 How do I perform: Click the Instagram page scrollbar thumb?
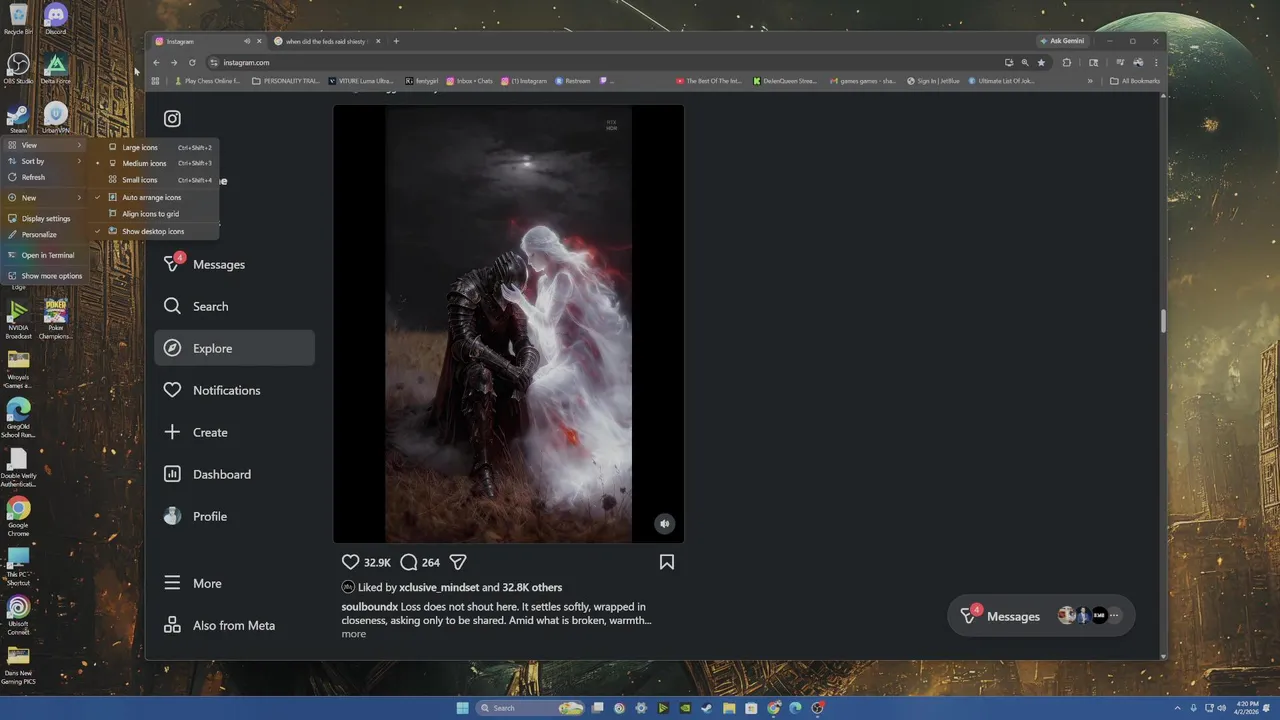(x=1163, y=321)
